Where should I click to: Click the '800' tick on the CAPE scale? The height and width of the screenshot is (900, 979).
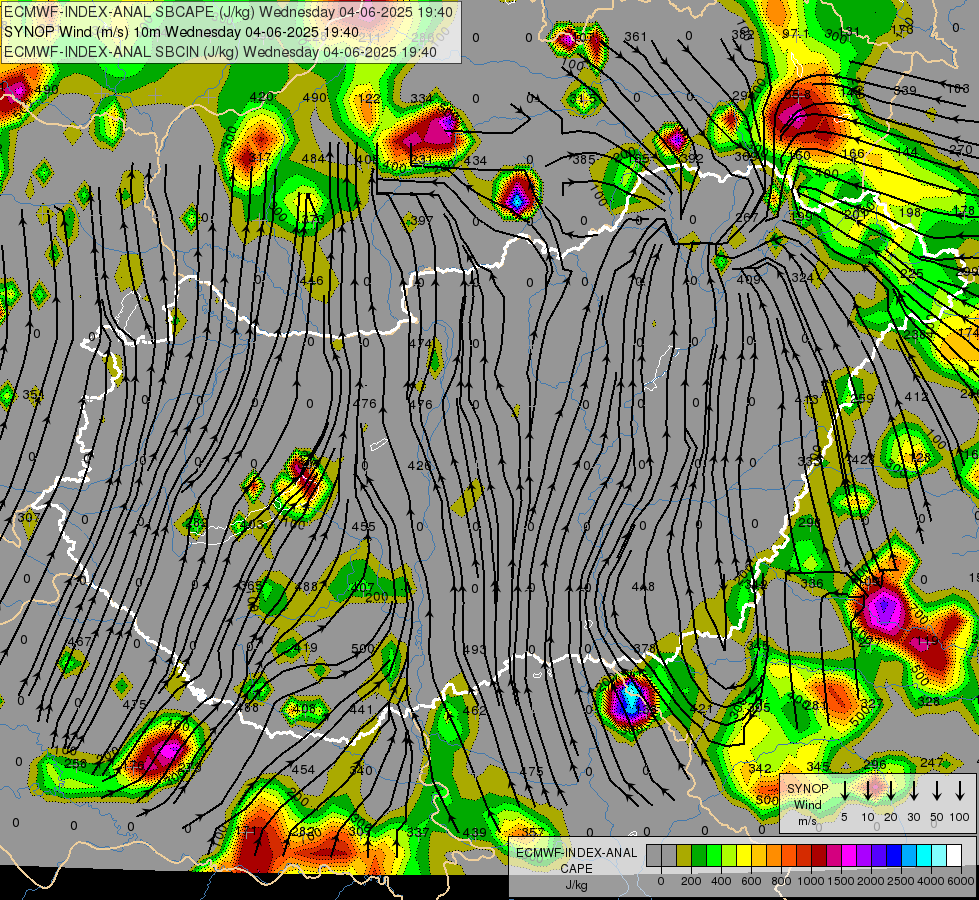point(781,881)
